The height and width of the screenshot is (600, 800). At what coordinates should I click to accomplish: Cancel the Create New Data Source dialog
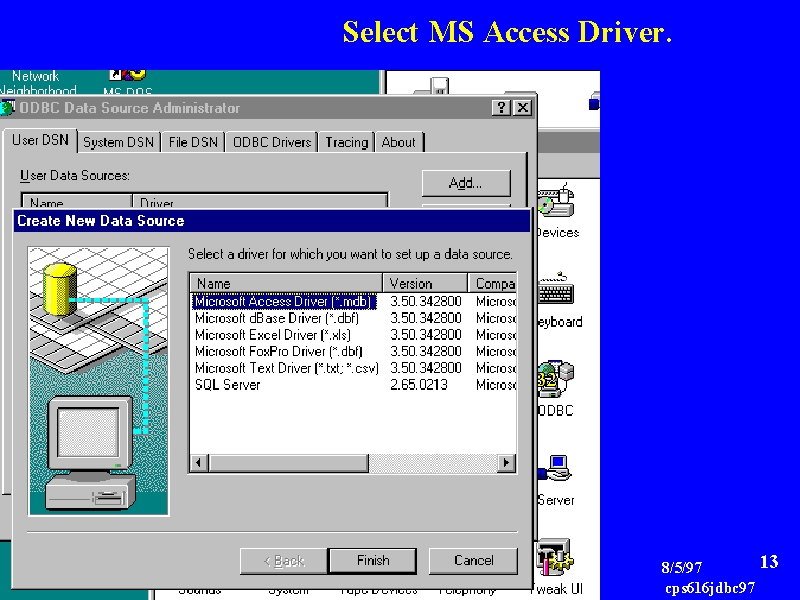pyautogui.click(x=473, y=561)
